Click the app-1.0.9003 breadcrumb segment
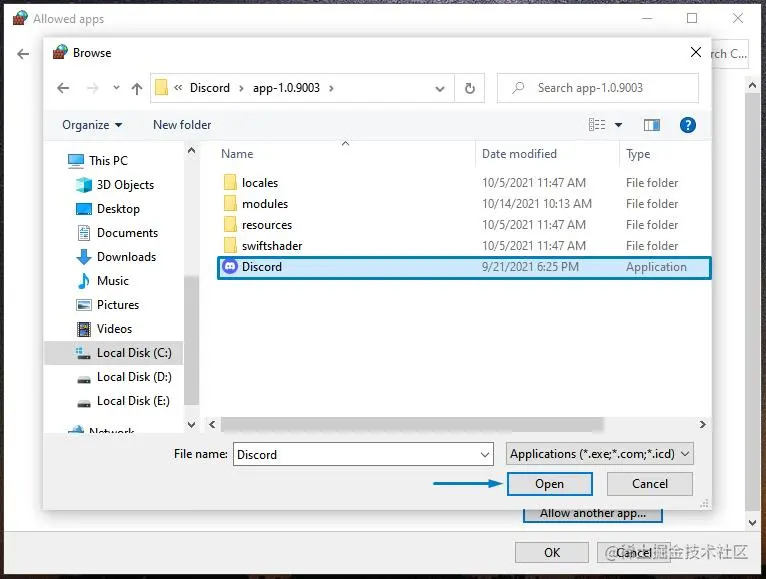This screenshot has height=579, width=766. [286, 88]
